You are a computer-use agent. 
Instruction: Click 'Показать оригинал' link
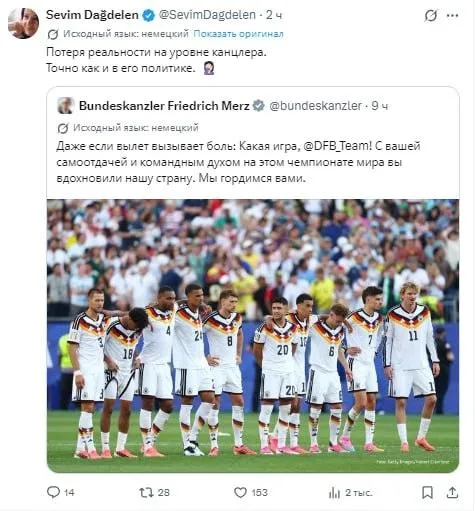(x=238, y=34)
